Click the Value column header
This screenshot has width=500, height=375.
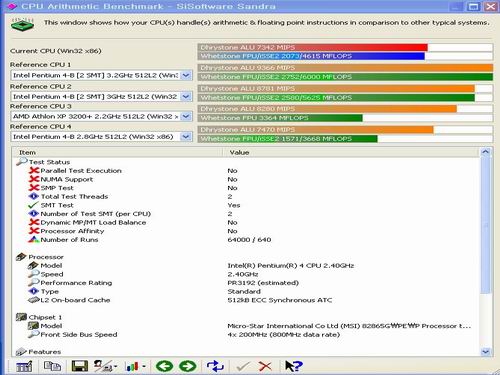point(352,152)
